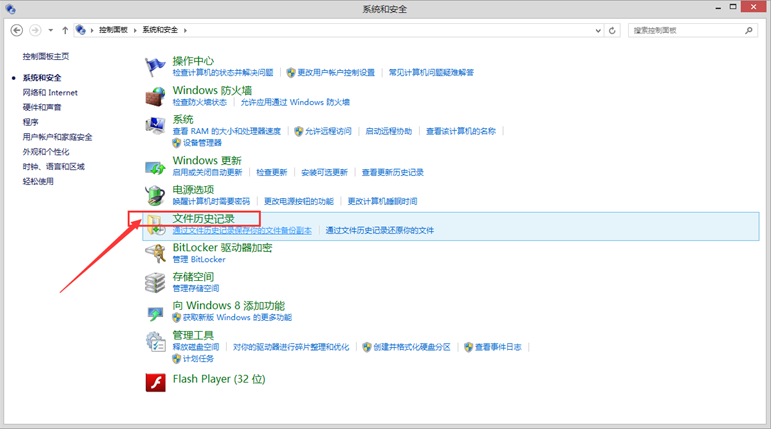Open the Storage Spaces drives icon
Image resolution: width=771 pixels, height=430 pixels.
pos(155,283)
